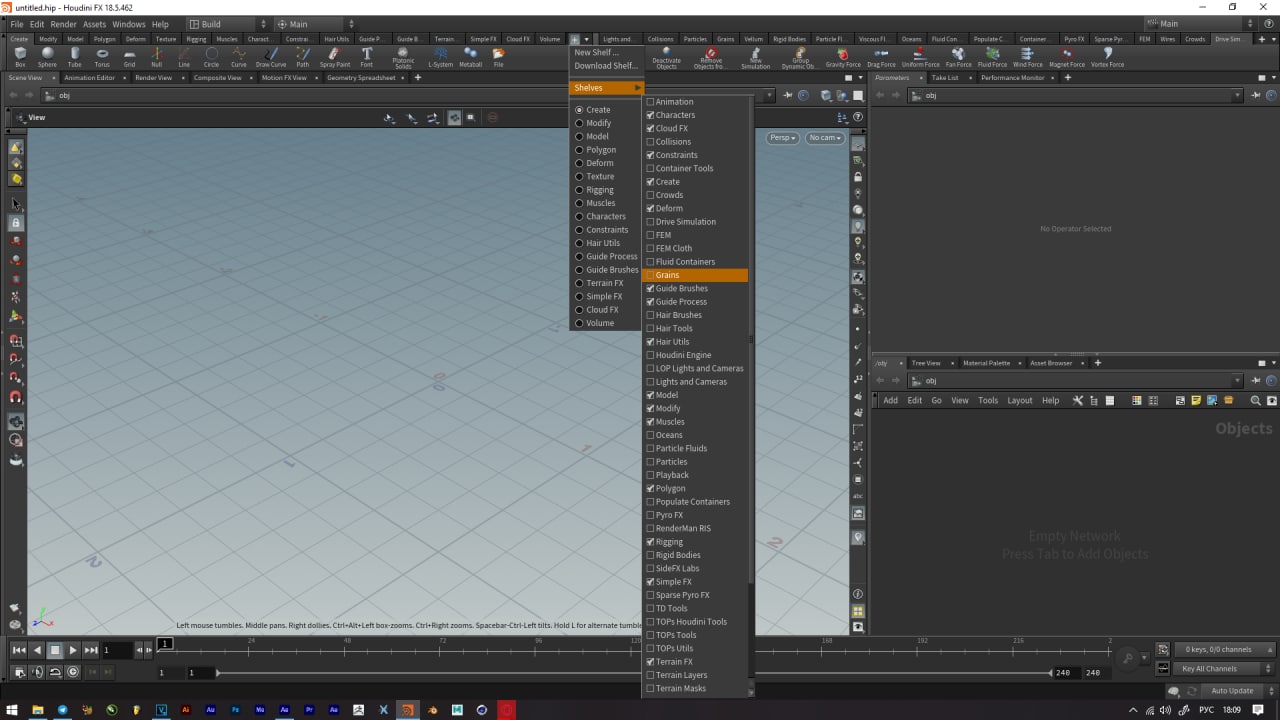Open the network editor Layout menu
The height and width of the screenshot is (720, 1280).
pos(1020,401)
